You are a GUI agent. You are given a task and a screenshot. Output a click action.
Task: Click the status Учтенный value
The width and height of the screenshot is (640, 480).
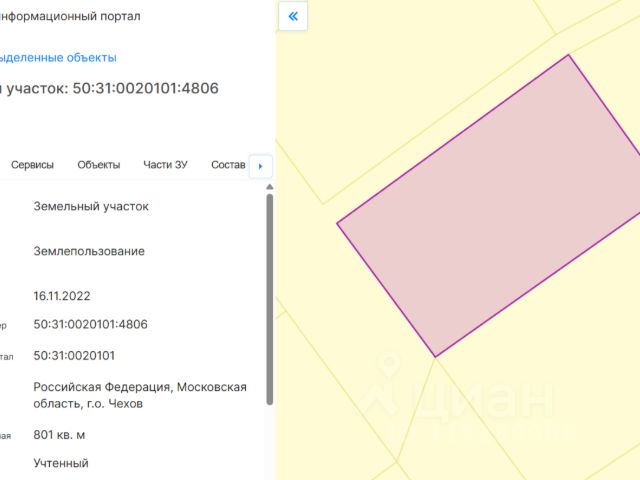[x=61, y=463]
